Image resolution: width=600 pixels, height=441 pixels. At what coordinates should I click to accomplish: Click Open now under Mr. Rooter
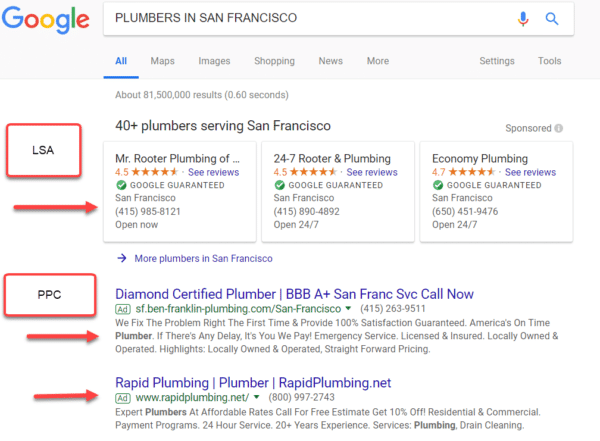point(137,225)
